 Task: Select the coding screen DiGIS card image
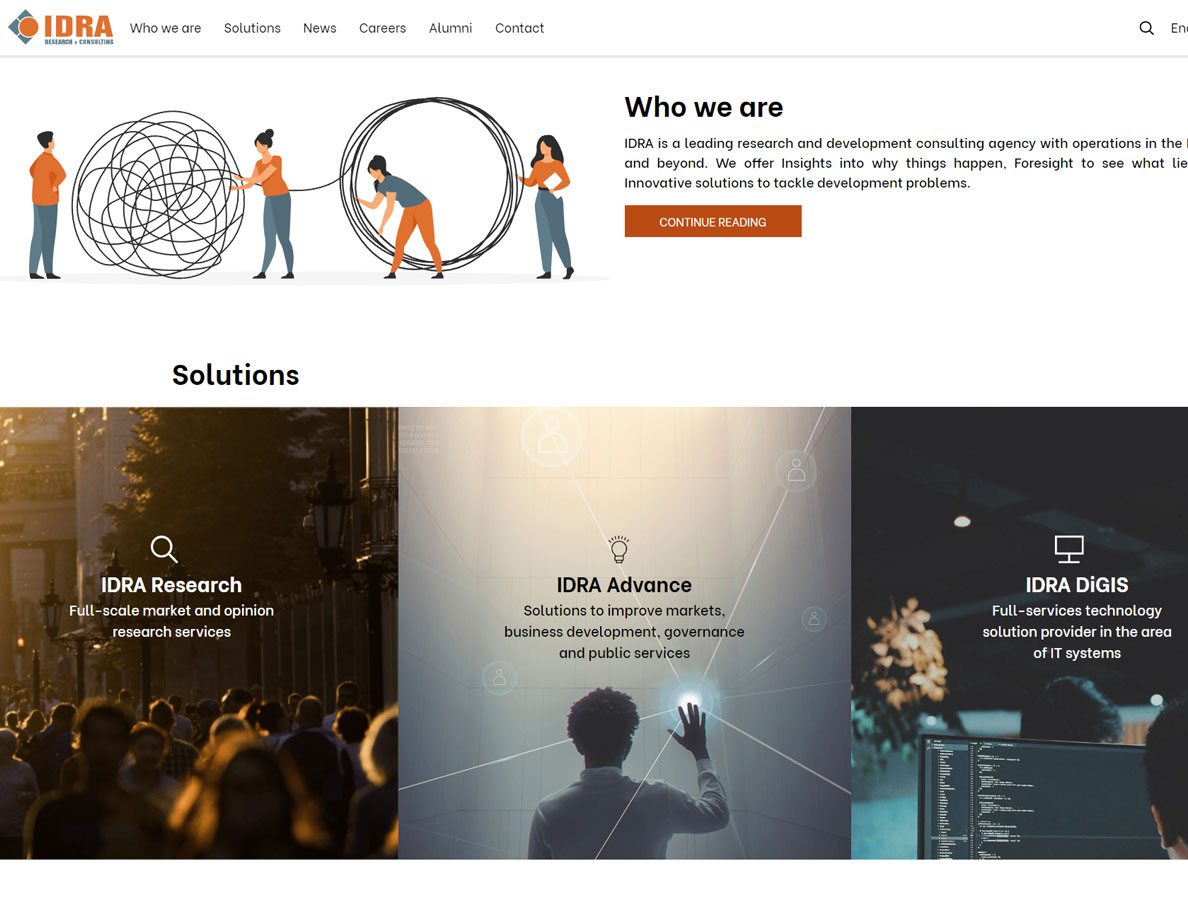(1019, 633)
